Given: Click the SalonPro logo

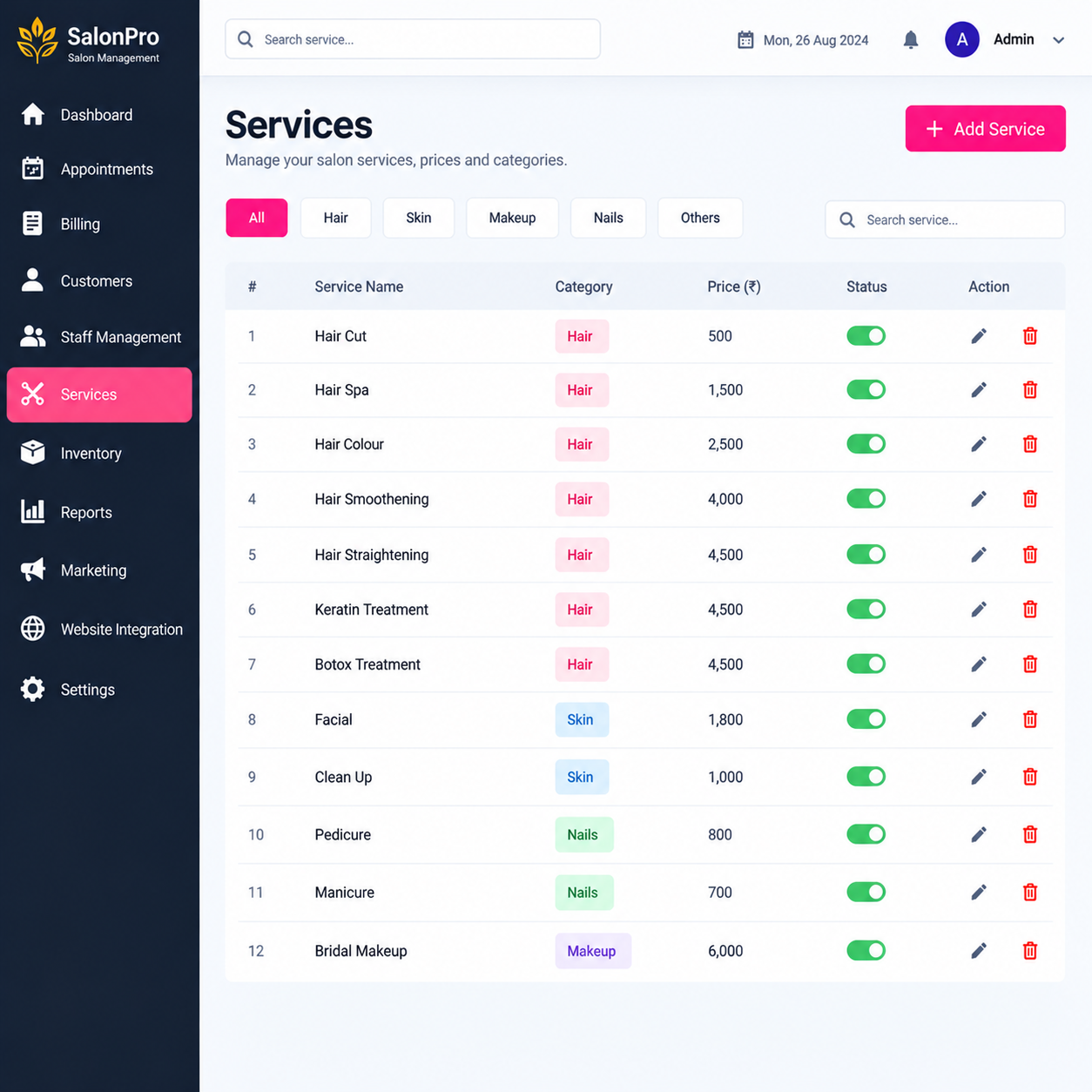Looking at the screenshot, I should (x=89, y=41).
